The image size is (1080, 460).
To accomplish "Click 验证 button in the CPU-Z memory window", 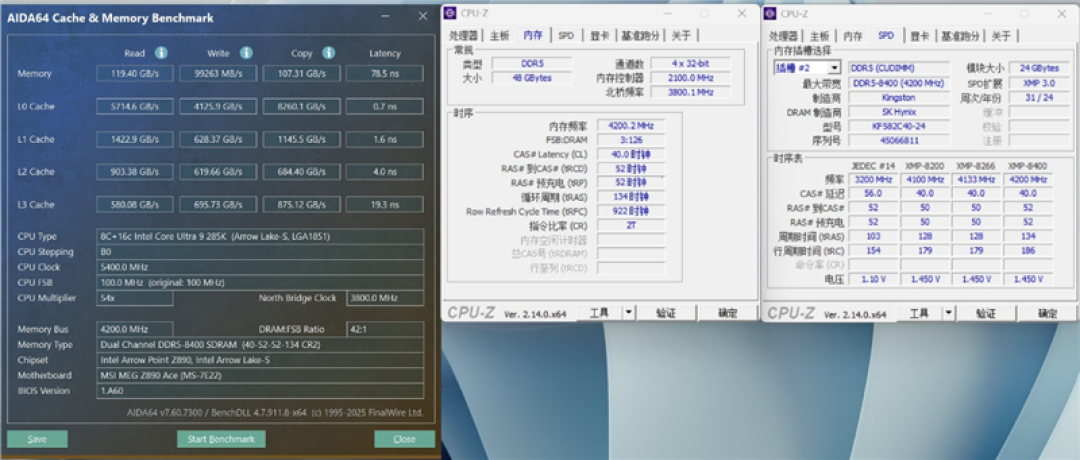I will click(665, 313).
